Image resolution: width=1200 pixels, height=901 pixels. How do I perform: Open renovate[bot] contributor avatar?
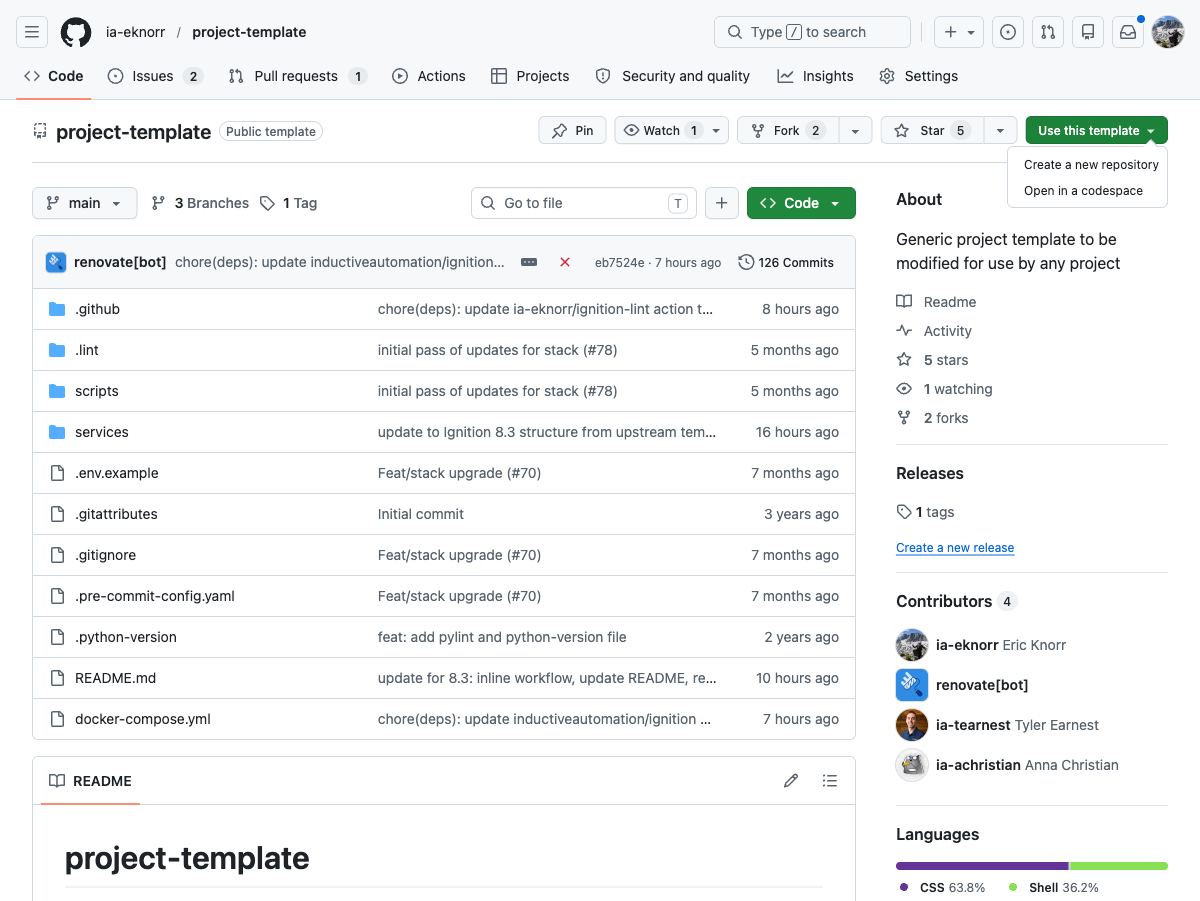912,685
